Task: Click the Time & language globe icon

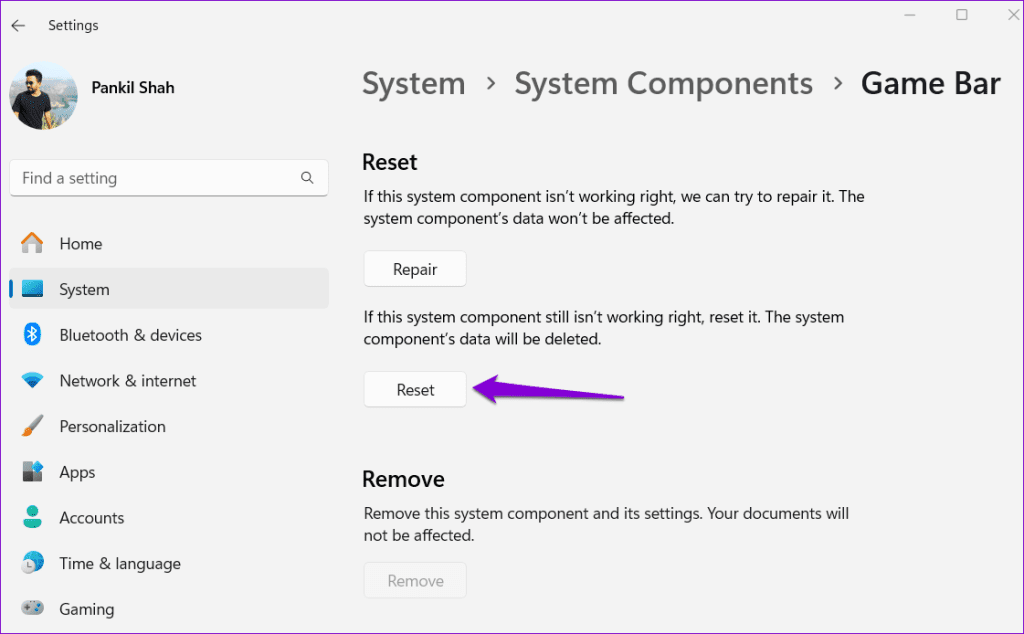Action: click(33, 563)
